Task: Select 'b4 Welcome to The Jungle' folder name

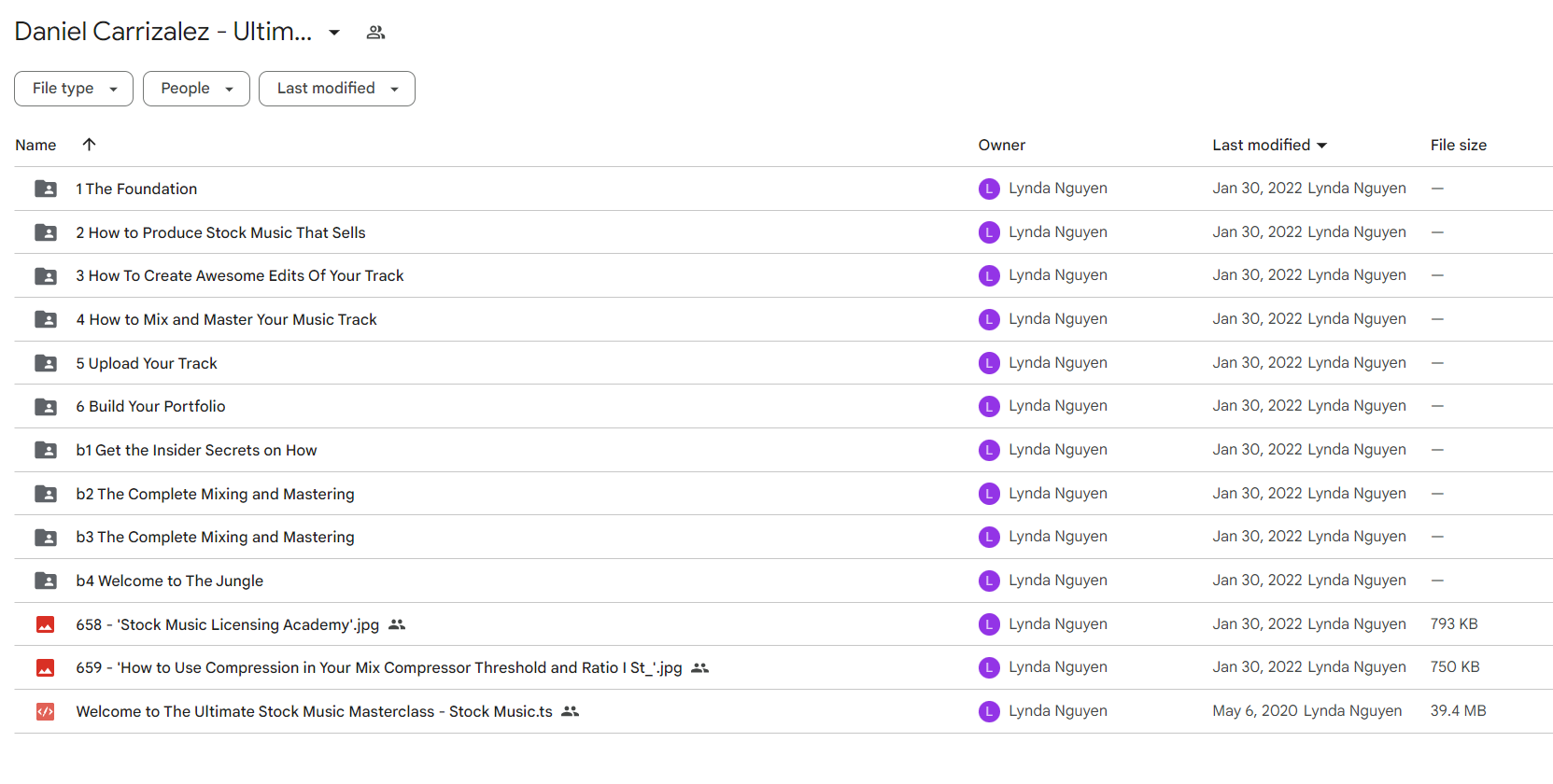Action: click(x=169, y=581)
